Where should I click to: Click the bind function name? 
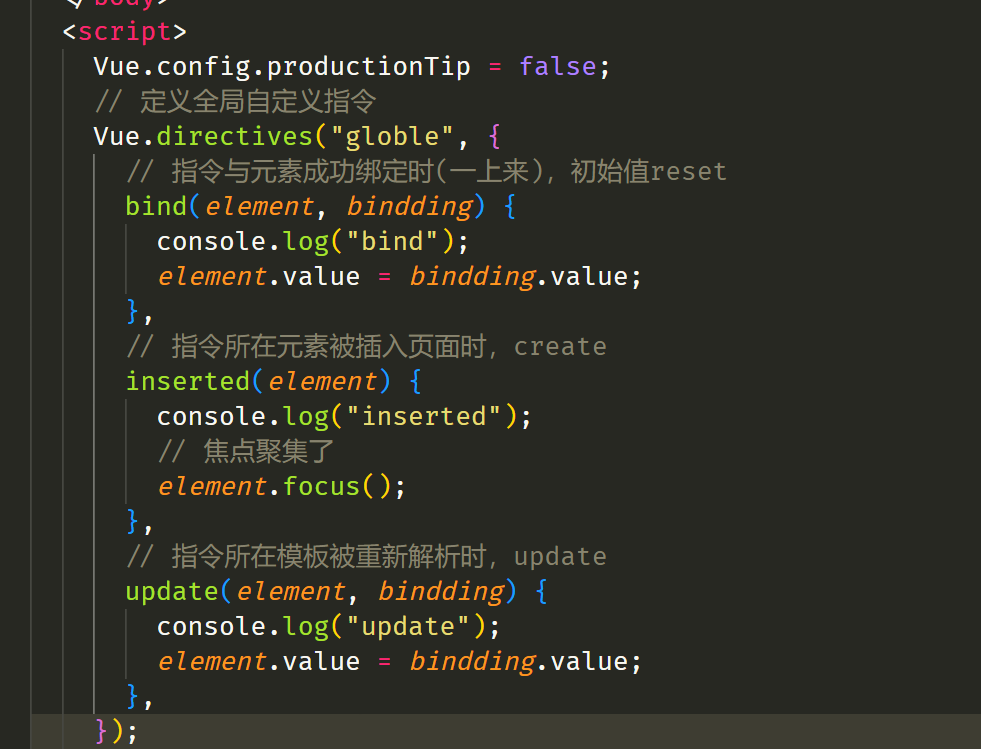pos(156,206)
